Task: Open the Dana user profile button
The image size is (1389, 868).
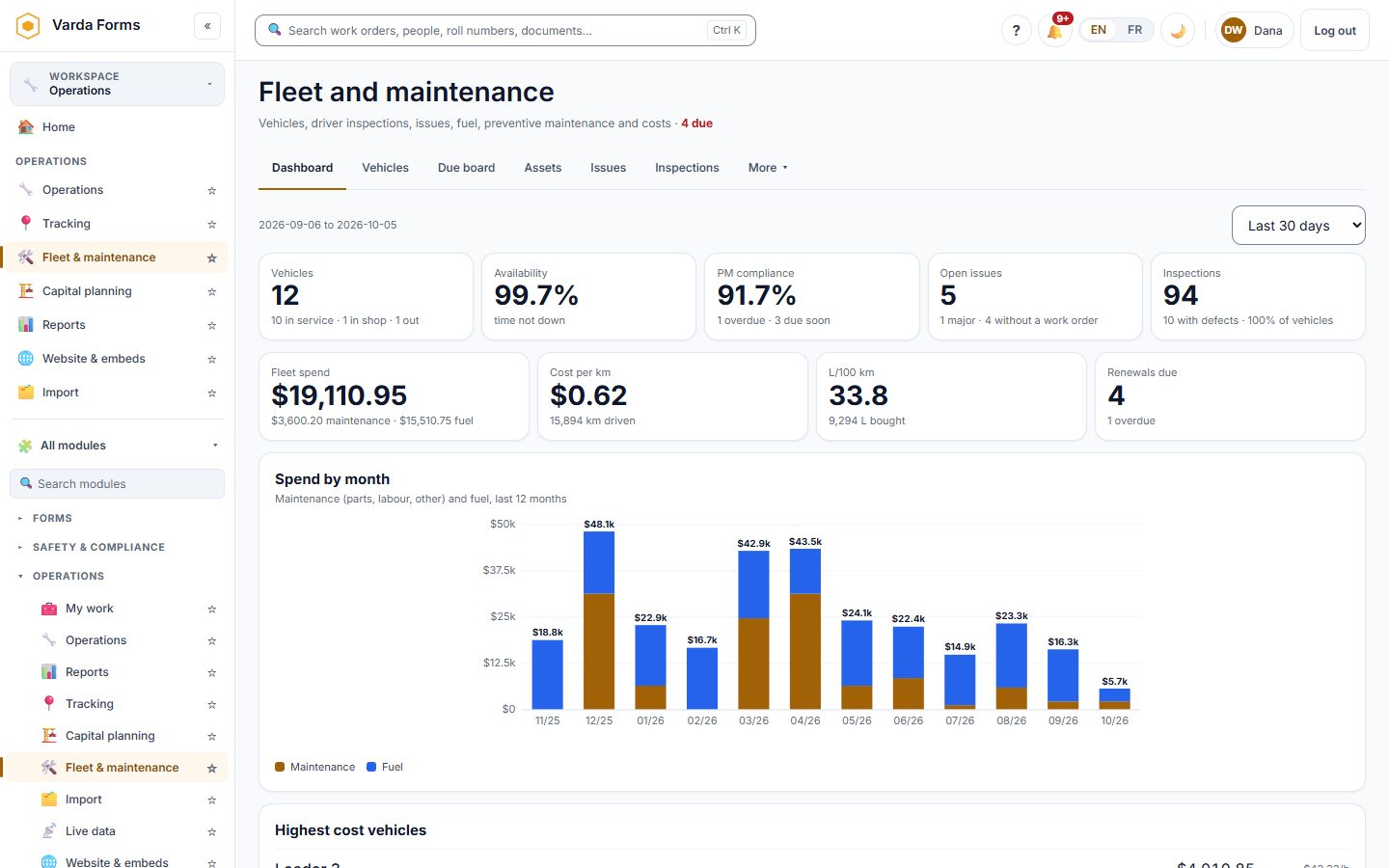Action: click(x=1254, y=30)
